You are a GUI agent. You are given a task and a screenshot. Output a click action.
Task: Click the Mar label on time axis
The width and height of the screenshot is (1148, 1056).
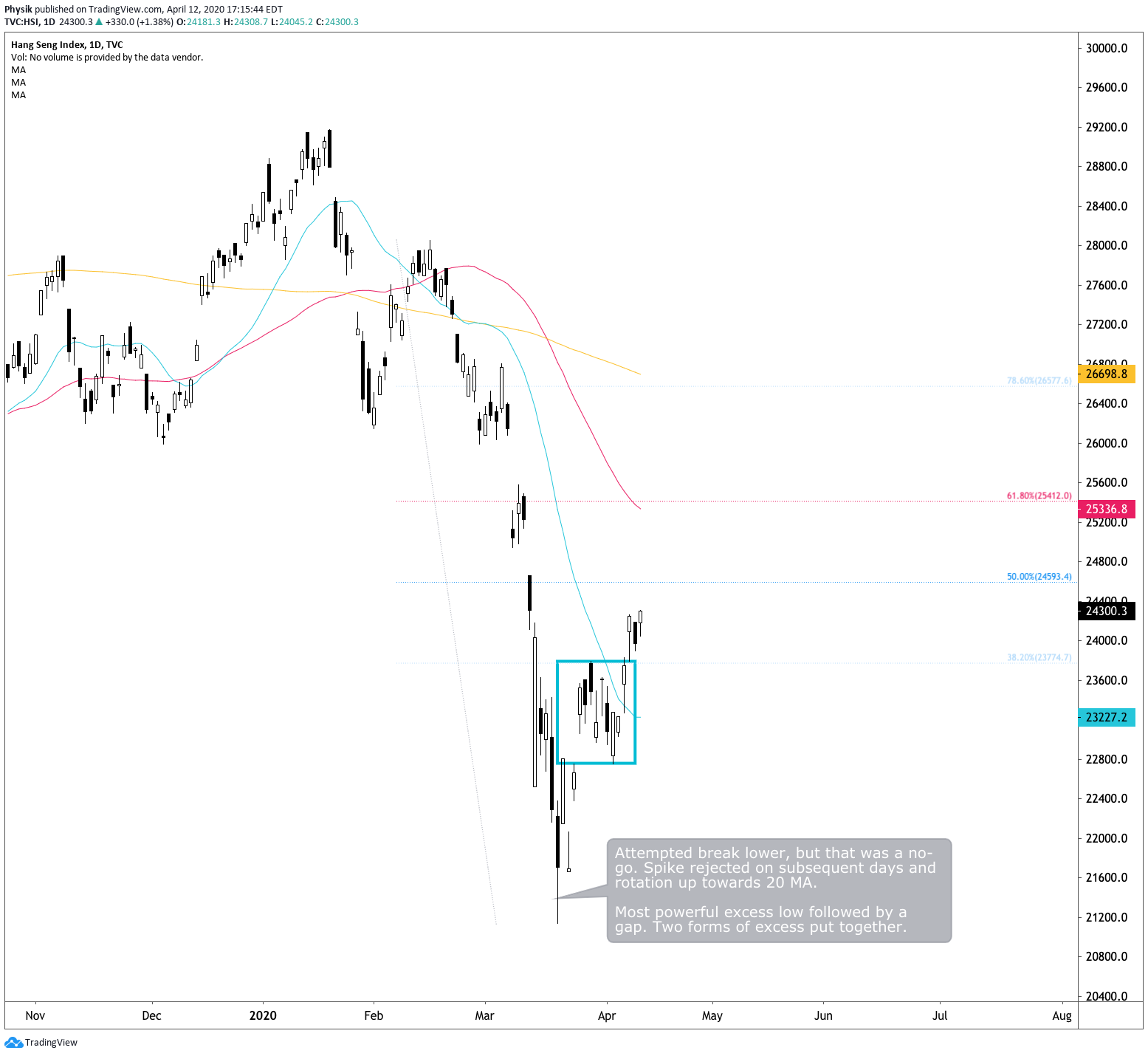(484, 1016)
